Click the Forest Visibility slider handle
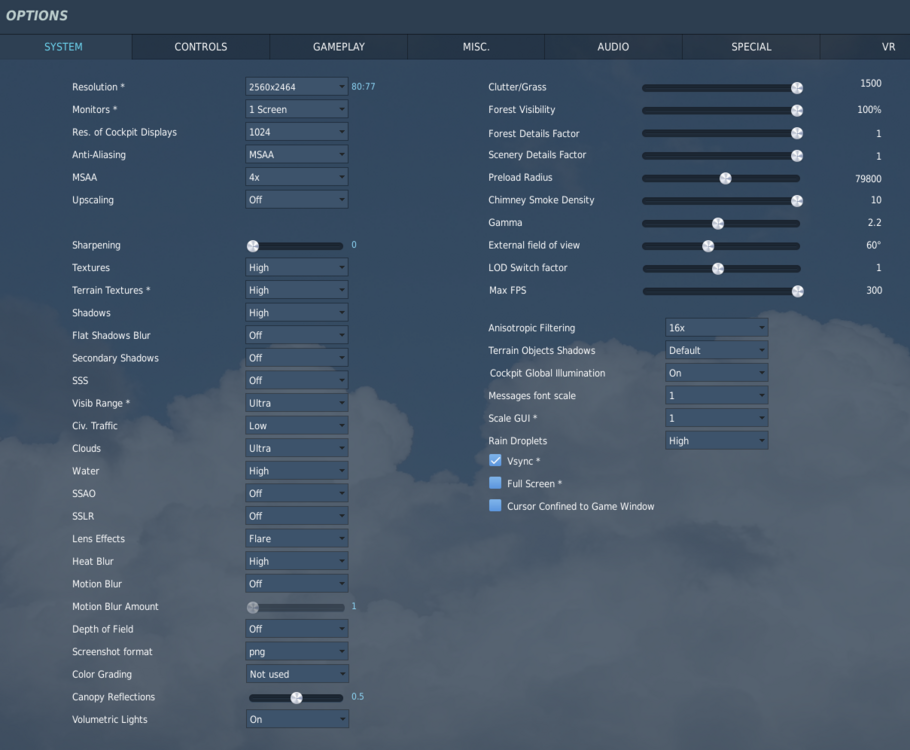Image resolution: width=910 pixels, height=750 pixels. click(x=797, y=110)
